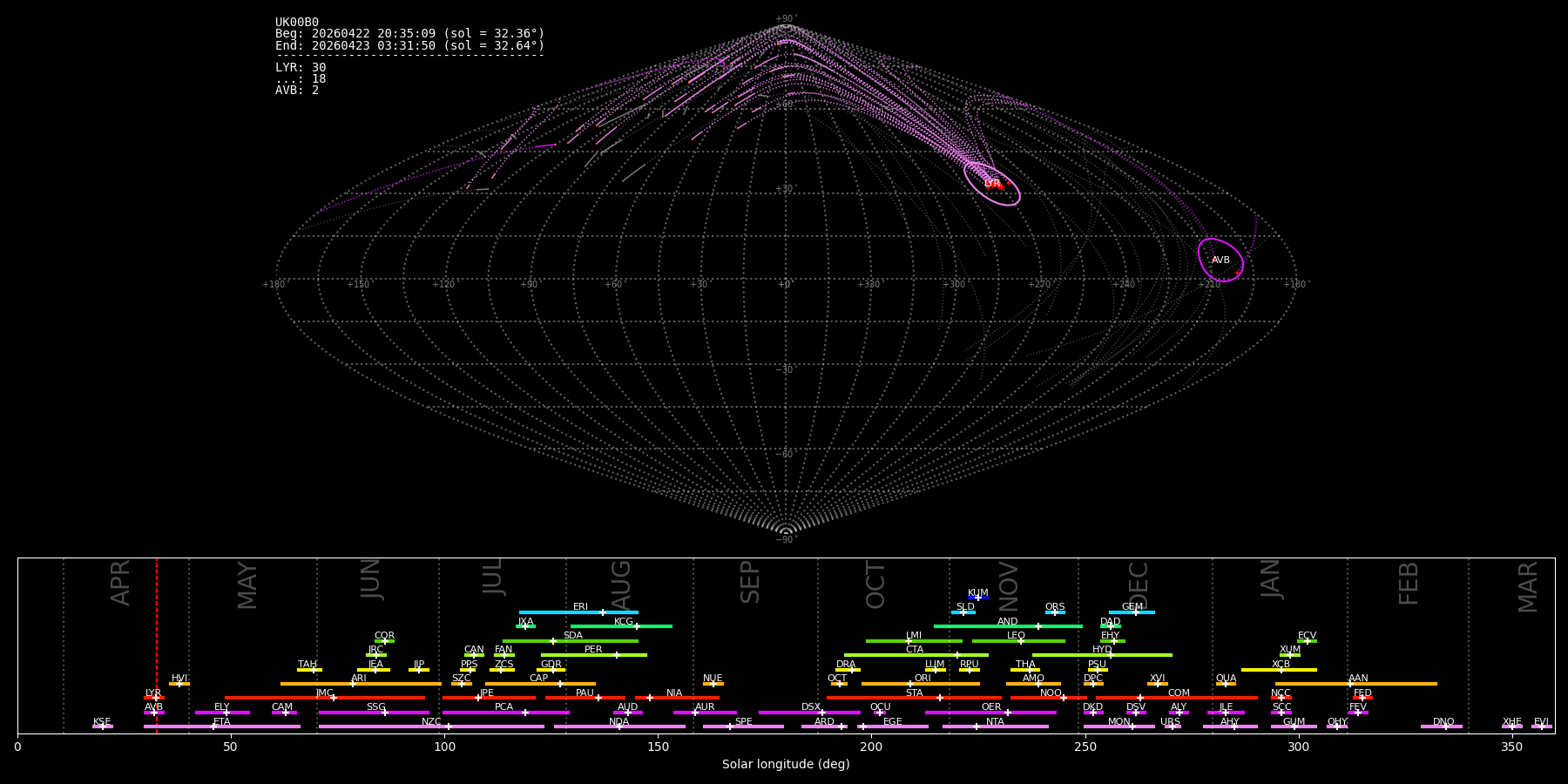
Task: Select the SDA shower bar in the timeline
Action: [571, 641]
